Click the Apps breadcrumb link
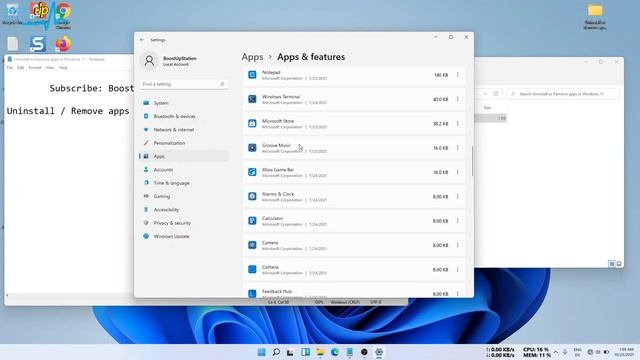The height and width of the screenshot is (360, 640). [252, 57]
